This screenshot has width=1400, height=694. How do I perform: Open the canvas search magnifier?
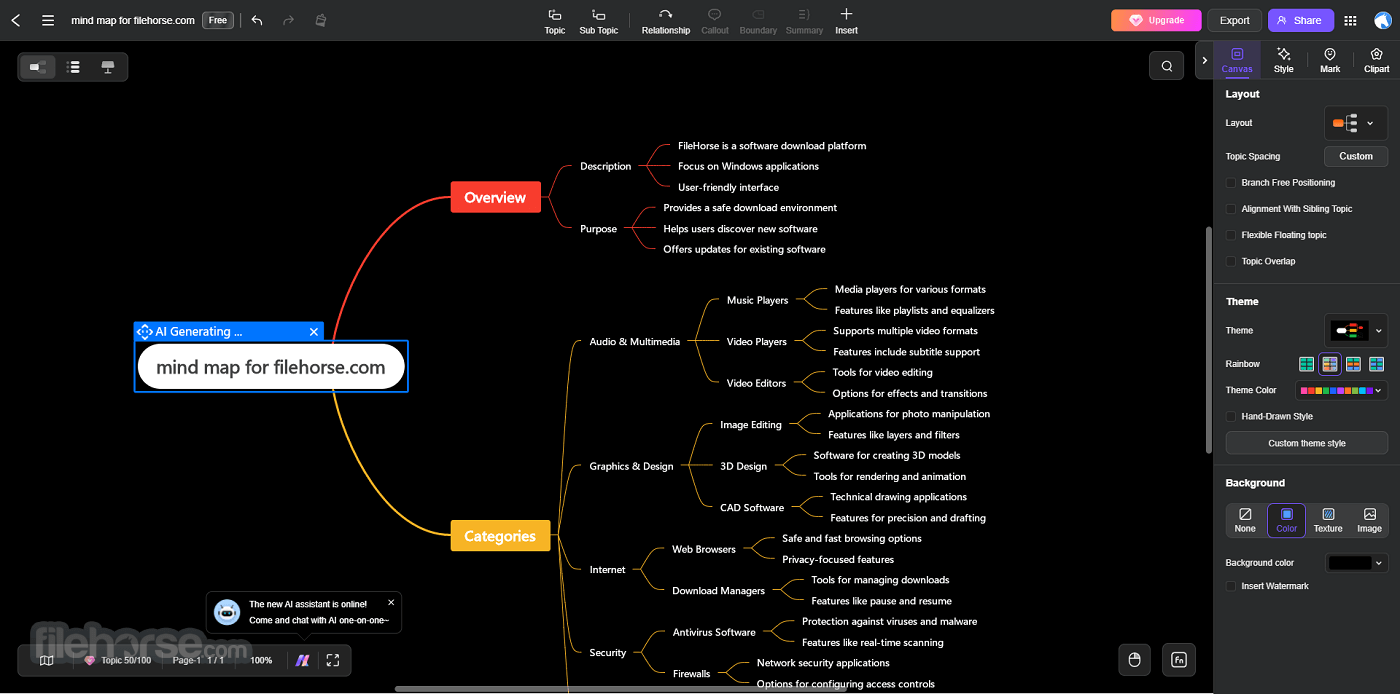pos(1167,67)
